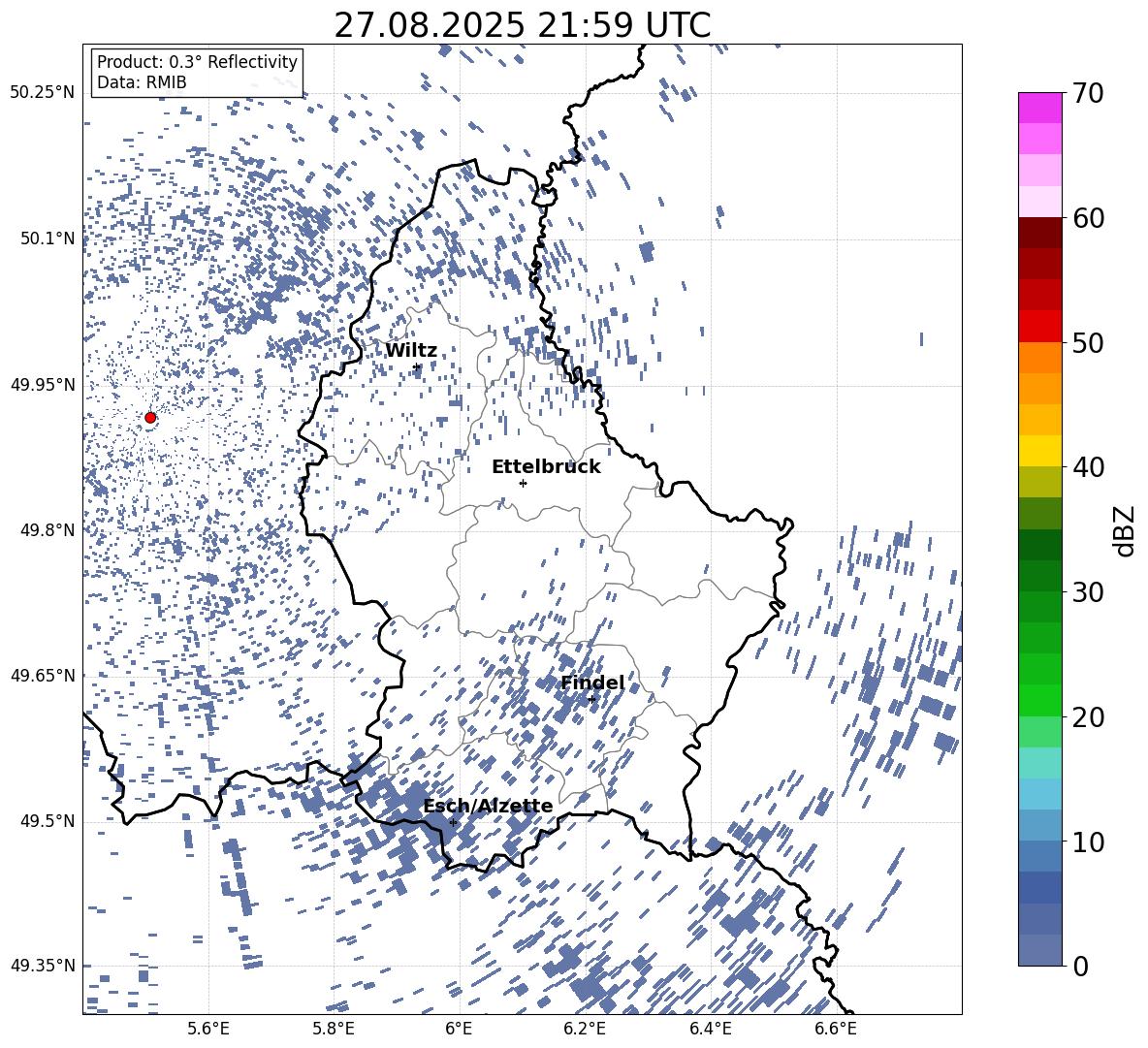This screenshot has height=1048, width=1148.
Task: Click the dBZ colorbar label
Action: click(1126, 530)
